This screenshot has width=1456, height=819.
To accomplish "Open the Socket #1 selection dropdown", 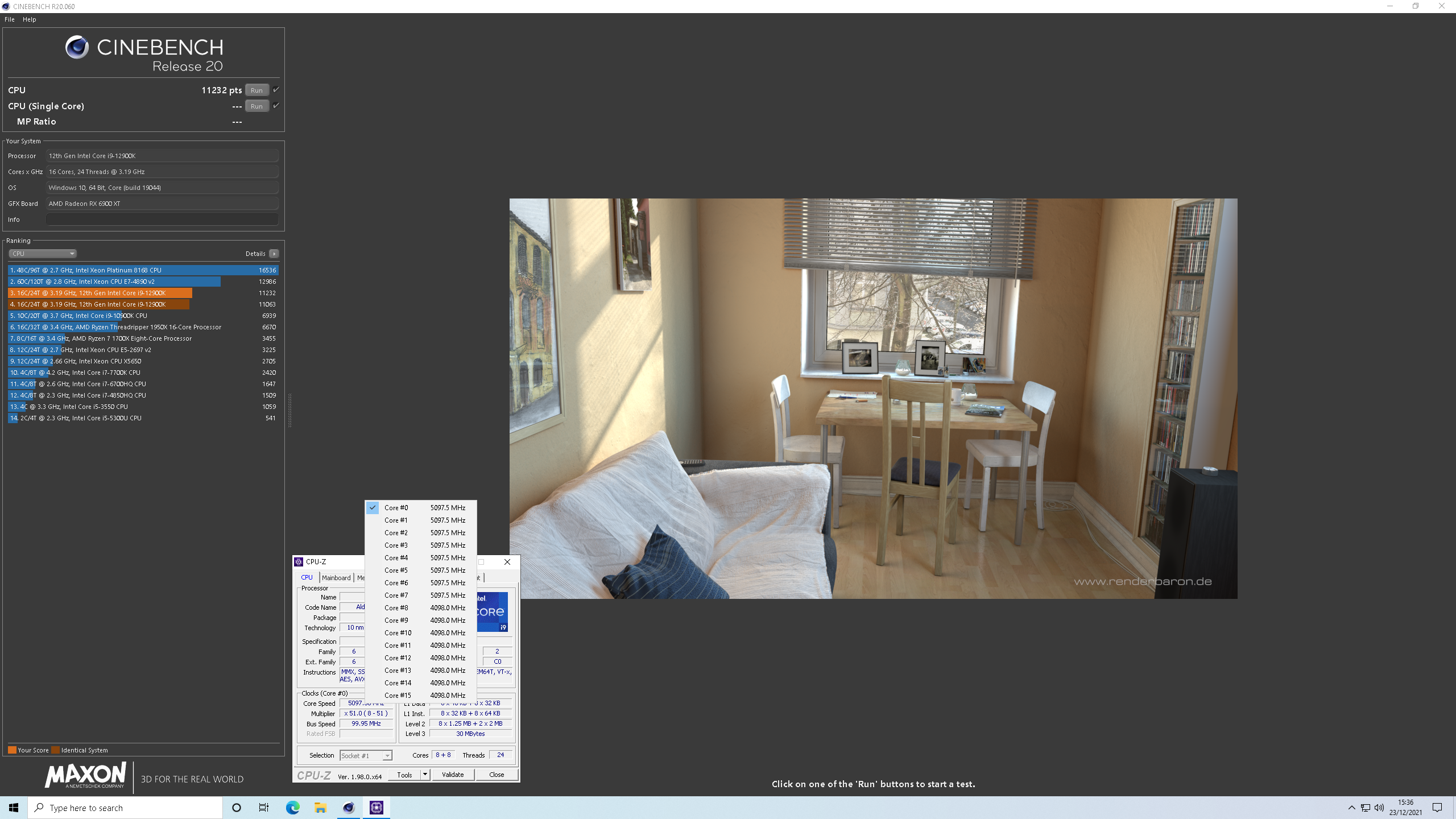I will pyautogui.click(x=366, y=756).
